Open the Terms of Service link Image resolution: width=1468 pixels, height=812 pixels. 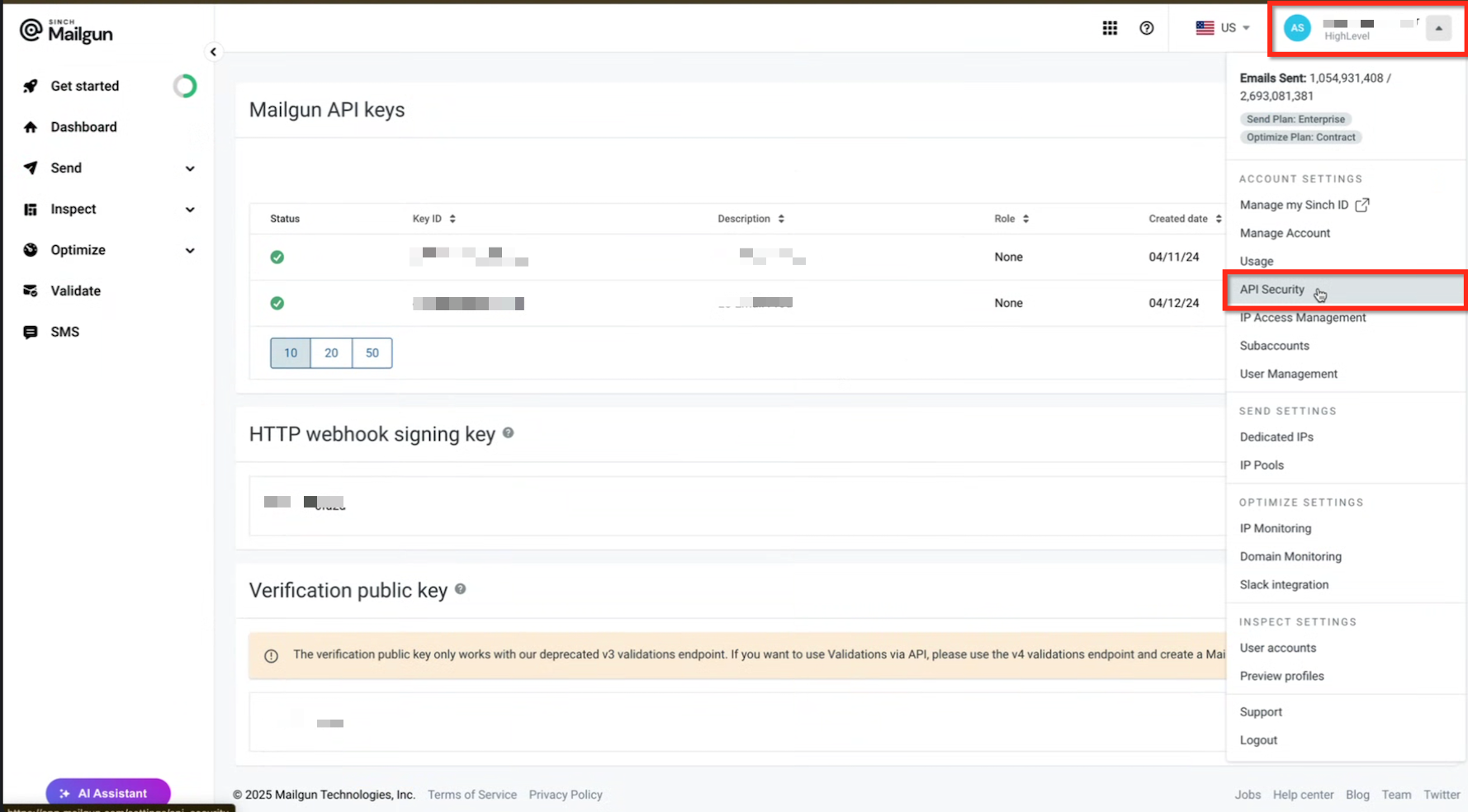[x=471, y=794]
